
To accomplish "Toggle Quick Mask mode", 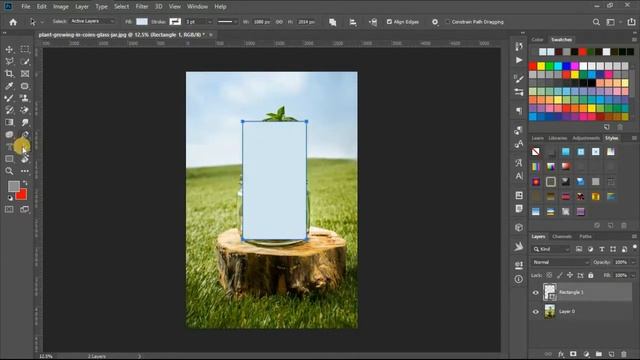I will 9,209.
